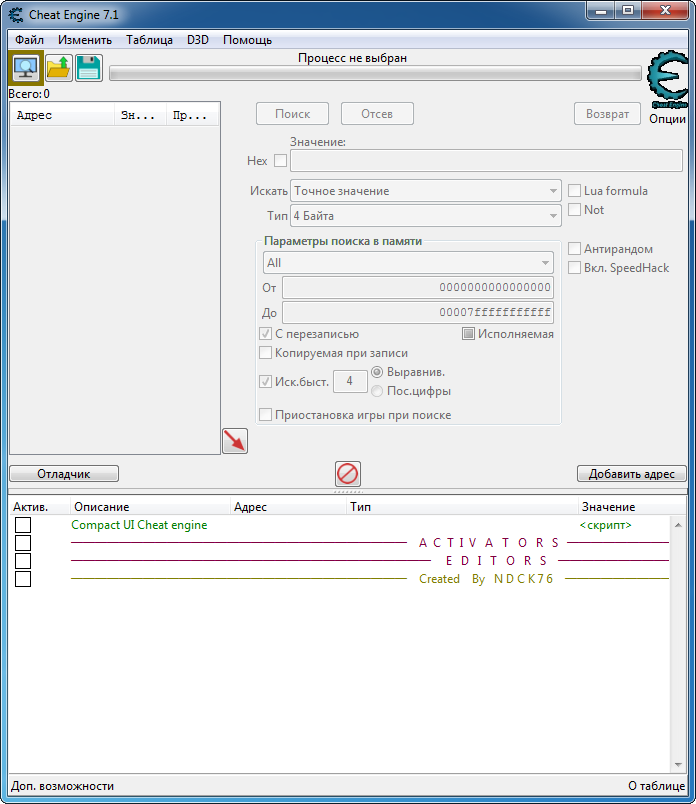Screen dimensions: 696x804
Task: Open the All memory region dropdown
Action: [408, 263]
